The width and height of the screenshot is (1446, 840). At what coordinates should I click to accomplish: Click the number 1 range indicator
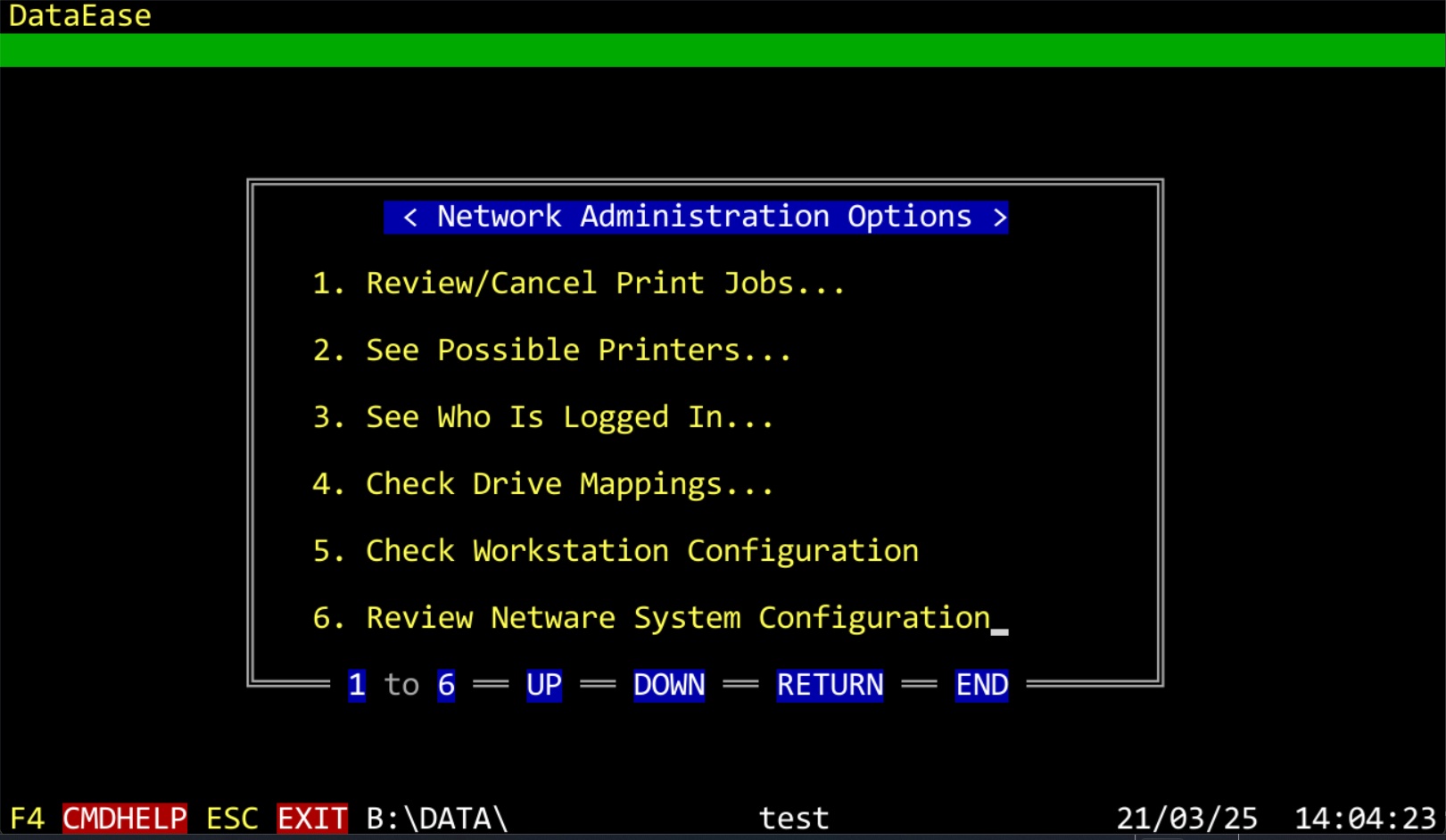pos(357,685)
